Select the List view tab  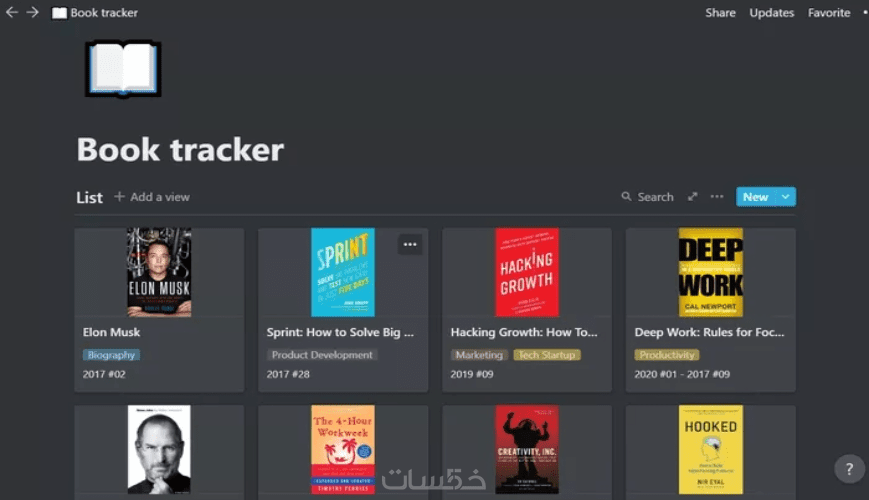coord(89,197)
